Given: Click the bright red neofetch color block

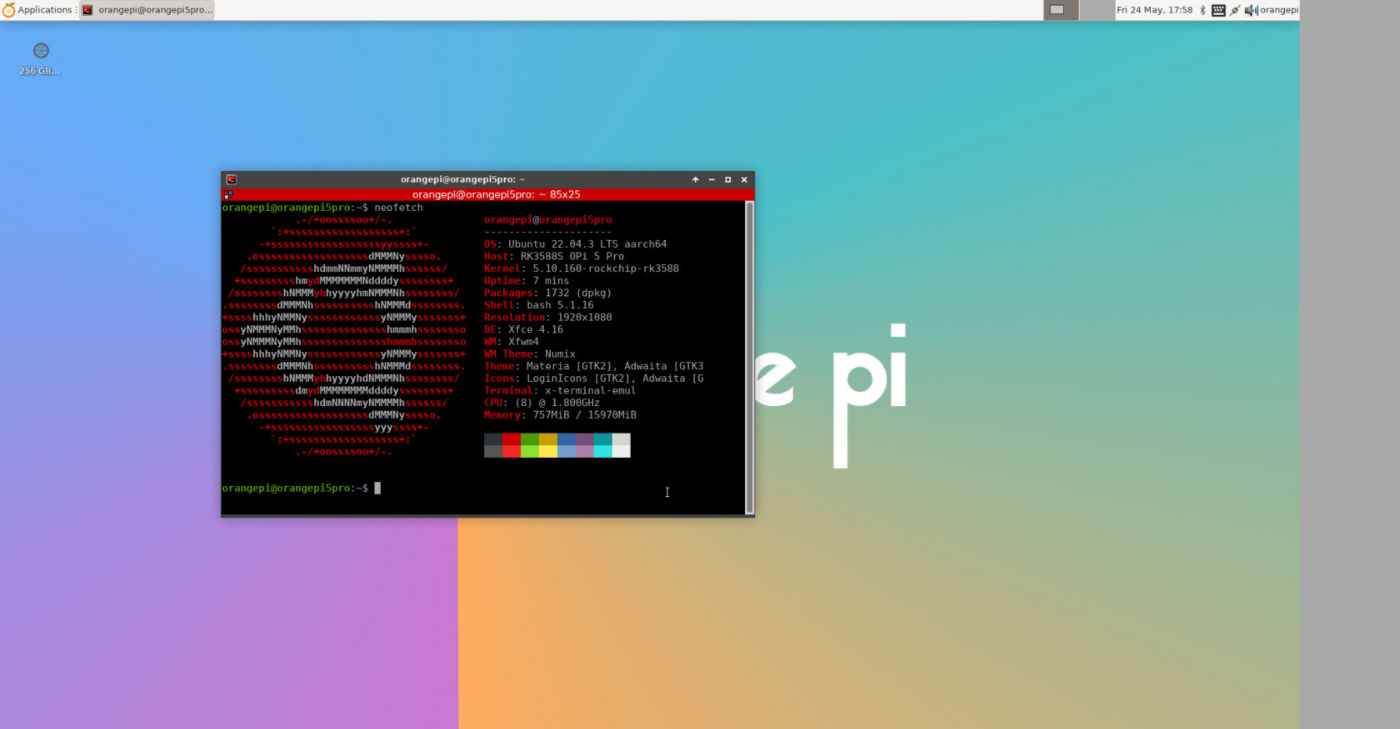Looking at the screenshot, I should tap(511, 451).
